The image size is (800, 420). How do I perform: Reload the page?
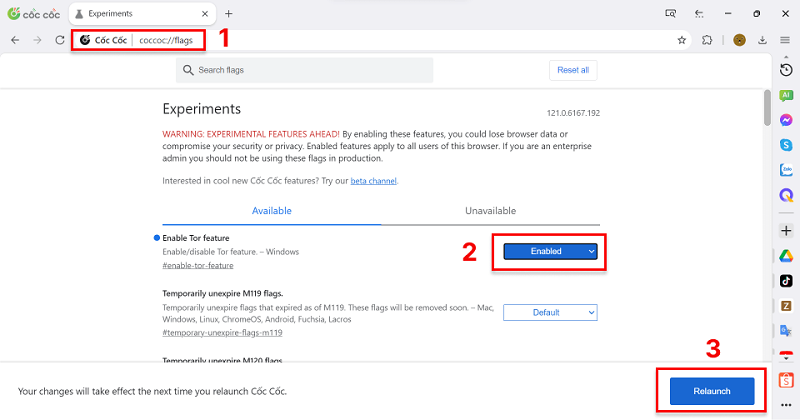point(60,40)
